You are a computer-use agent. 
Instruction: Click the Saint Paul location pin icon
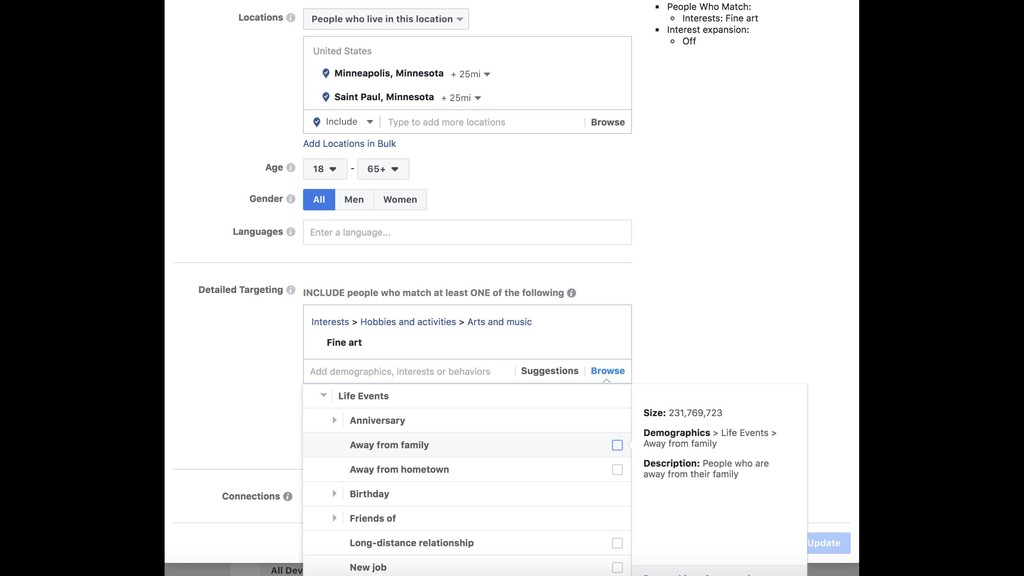click(x=326, y=98)
